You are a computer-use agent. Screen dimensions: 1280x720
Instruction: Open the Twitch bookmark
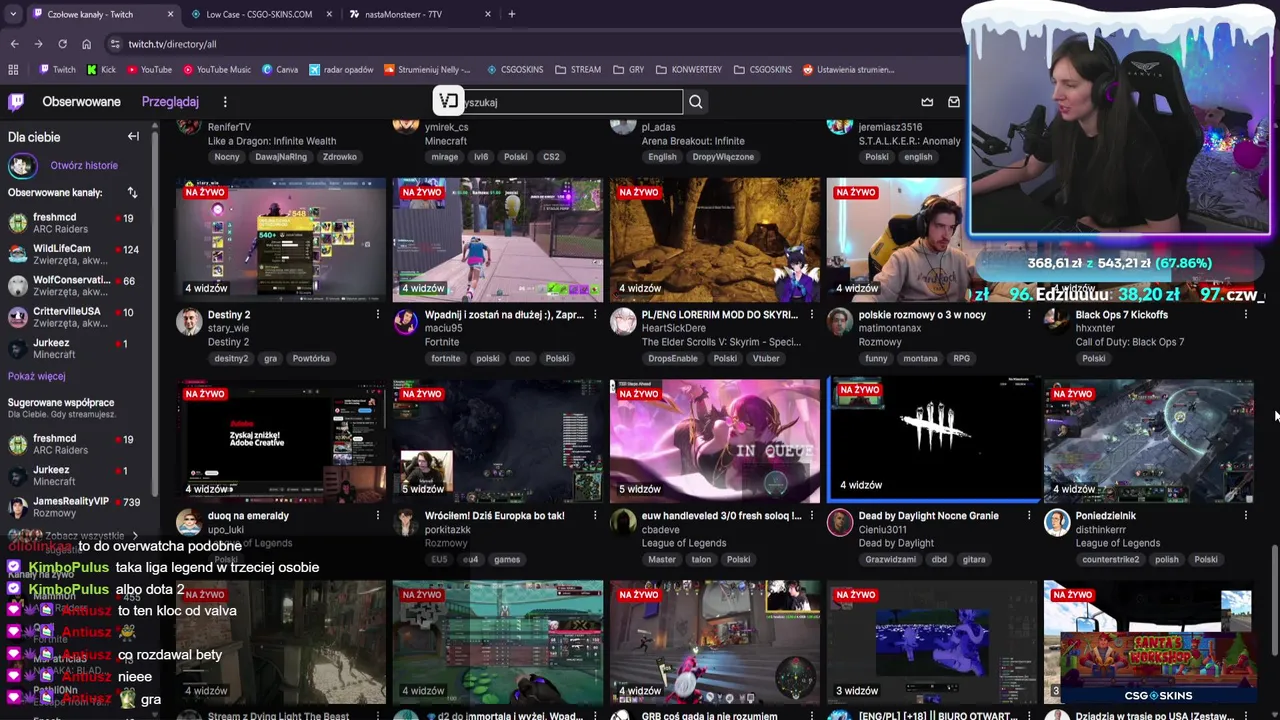(57, 70)
